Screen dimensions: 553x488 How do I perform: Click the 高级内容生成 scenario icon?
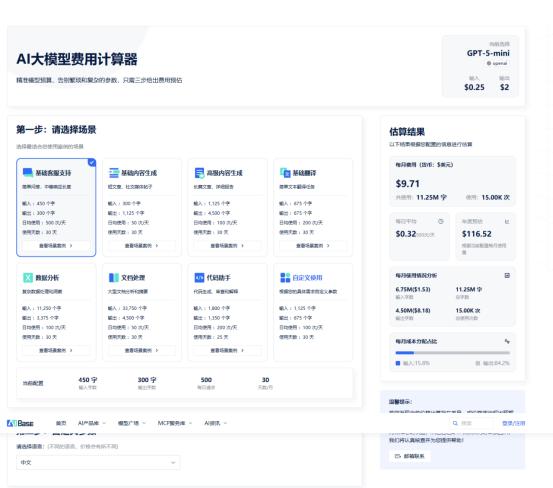click(x=199, y=172)
